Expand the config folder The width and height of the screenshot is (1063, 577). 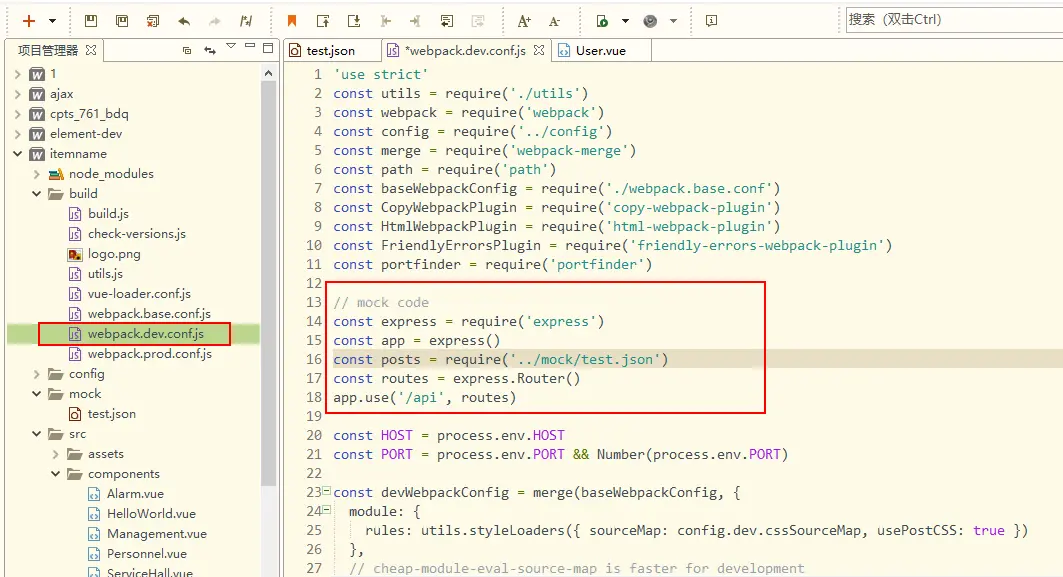tap(37, 374)
